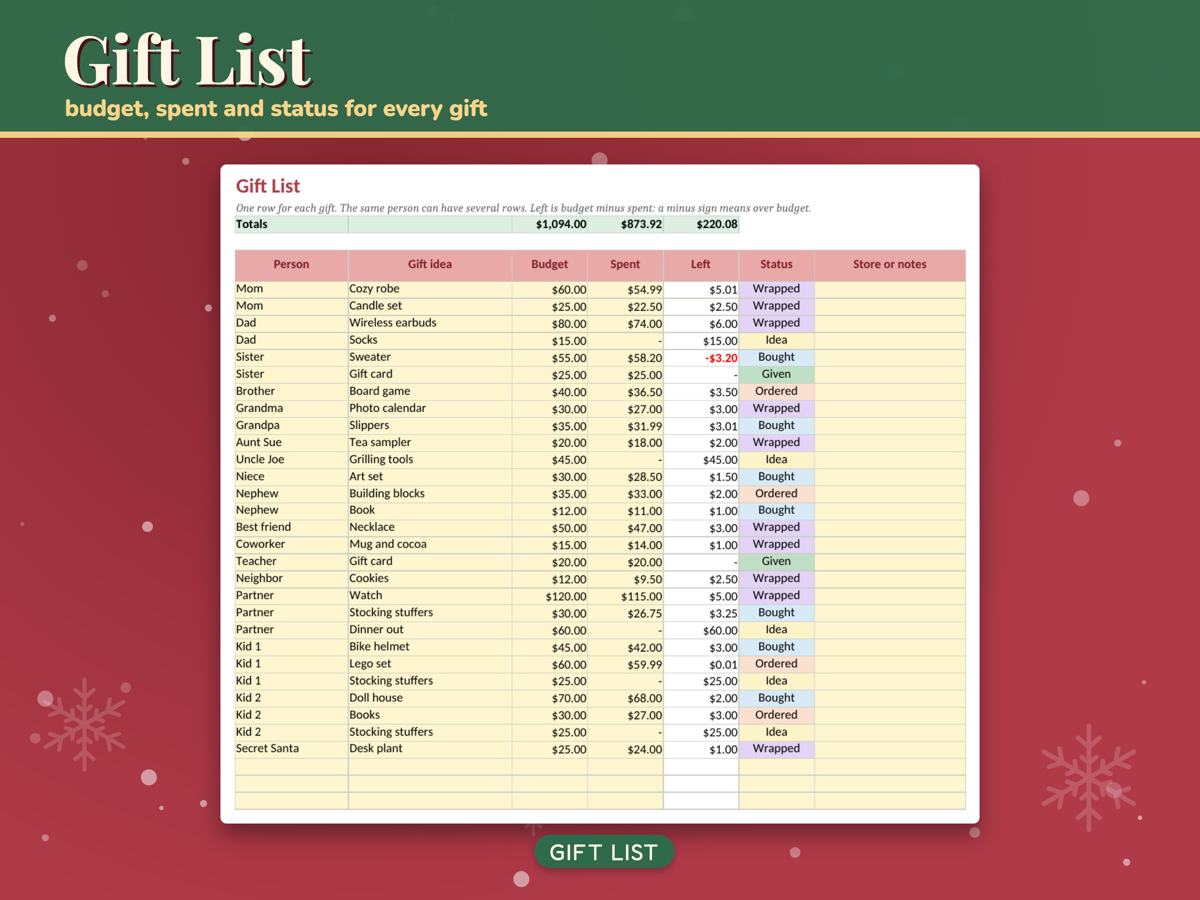The width and height of the screenshot is (1200, 900).
Task: Select the Grilling tools cell
Action: click(x=430, y=459)
